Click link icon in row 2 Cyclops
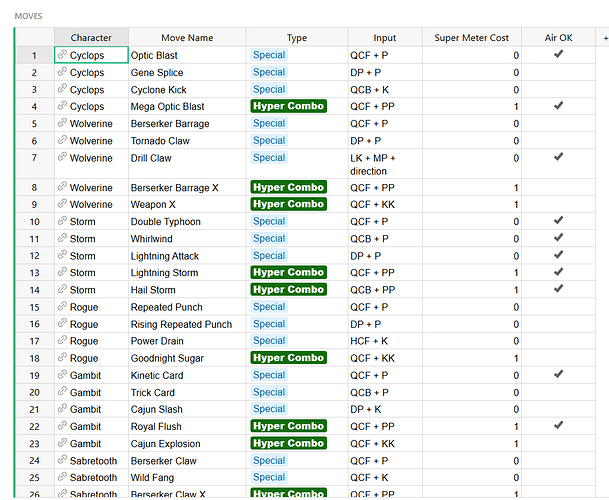 point(62,72)
